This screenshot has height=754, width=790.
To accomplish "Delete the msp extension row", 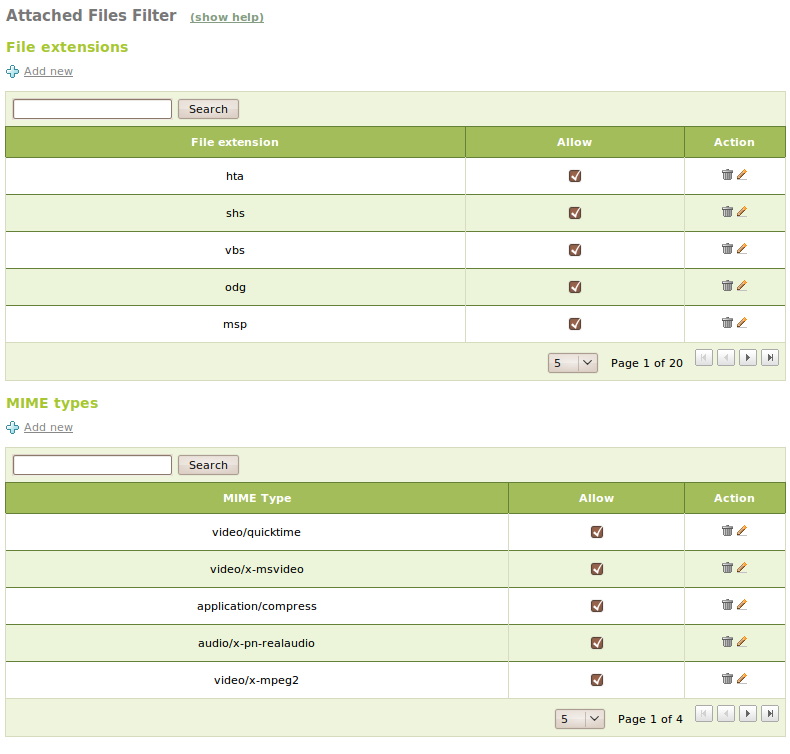I will click(x=727, y=323).
